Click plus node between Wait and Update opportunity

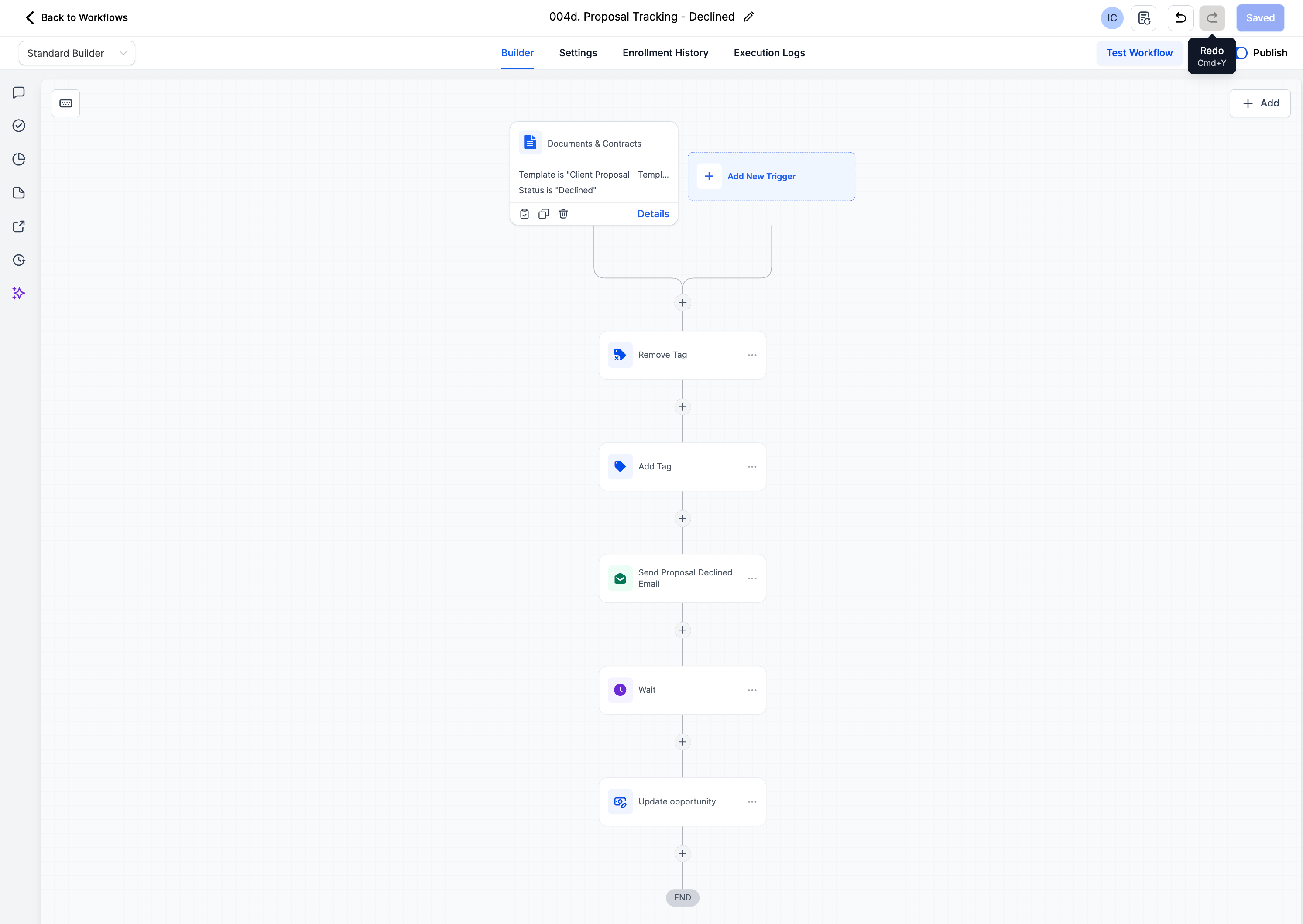682,742
